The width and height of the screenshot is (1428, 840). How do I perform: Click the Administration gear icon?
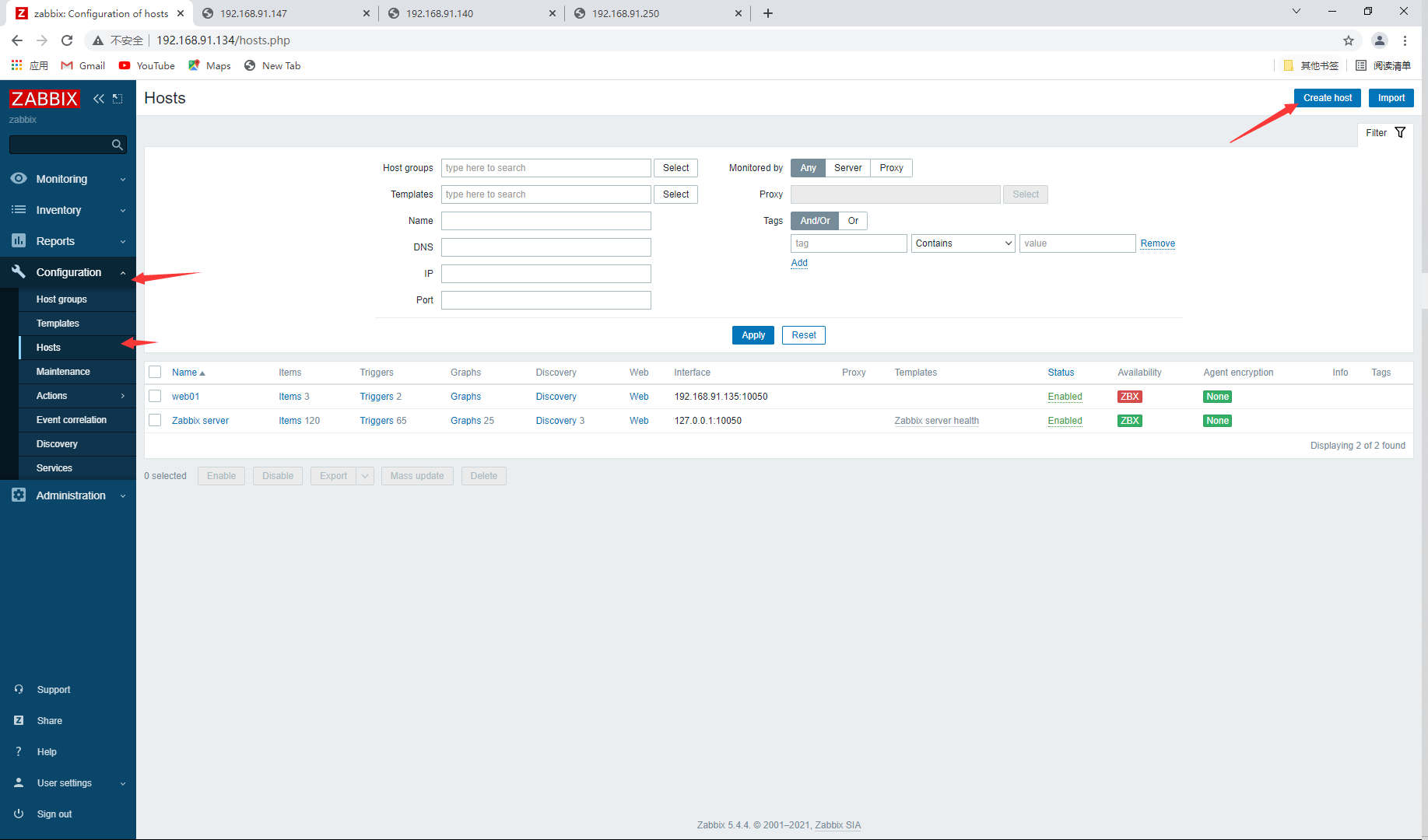point(19,495)
